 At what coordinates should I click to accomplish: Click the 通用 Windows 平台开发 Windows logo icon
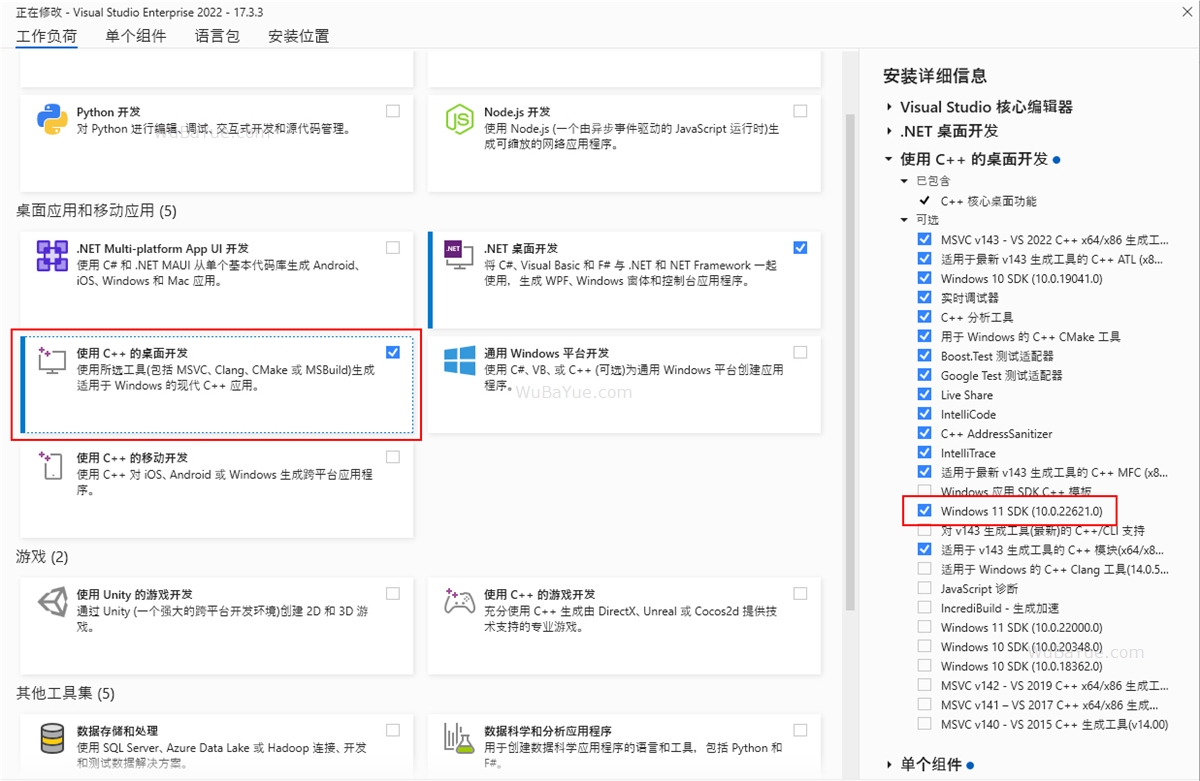(x=459, y=361)
